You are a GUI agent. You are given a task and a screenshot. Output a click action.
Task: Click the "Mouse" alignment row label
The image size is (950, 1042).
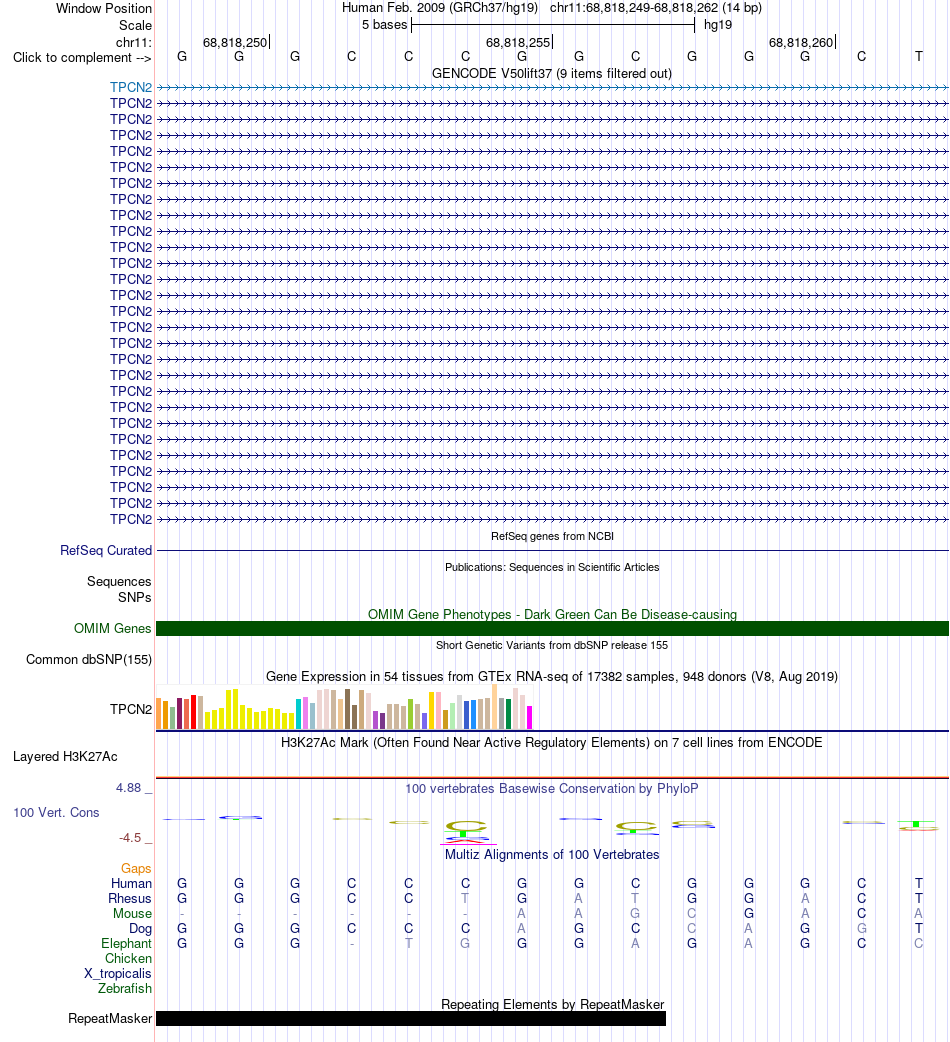point(132,914)
